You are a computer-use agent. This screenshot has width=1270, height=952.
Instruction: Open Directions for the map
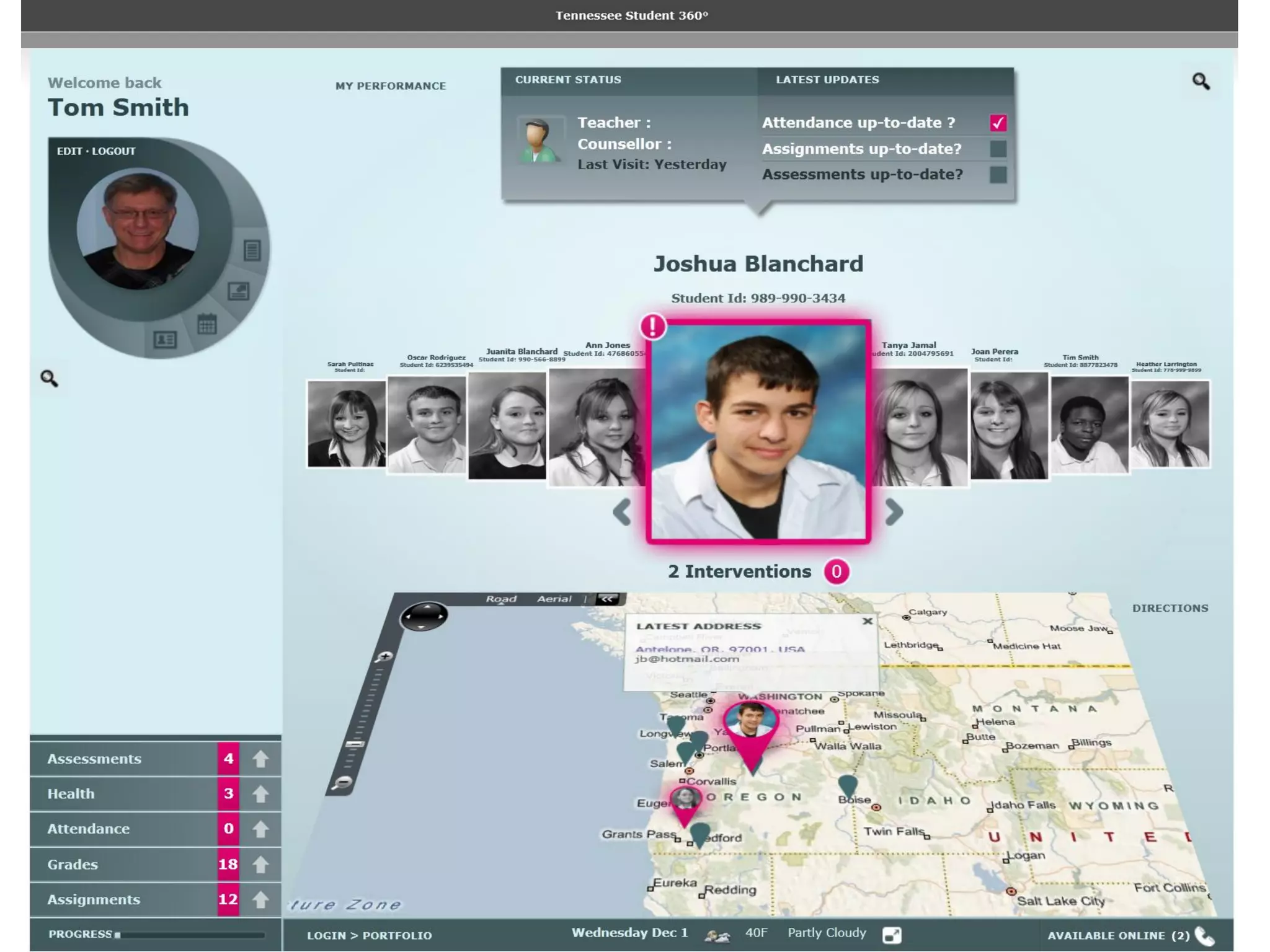click(x=1170, y=608)
